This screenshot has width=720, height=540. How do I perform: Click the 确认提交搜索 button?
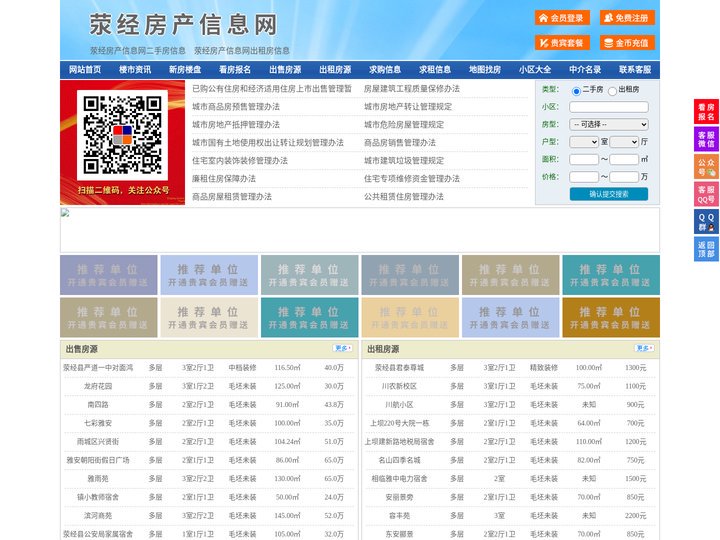click(x=609, y=194)
